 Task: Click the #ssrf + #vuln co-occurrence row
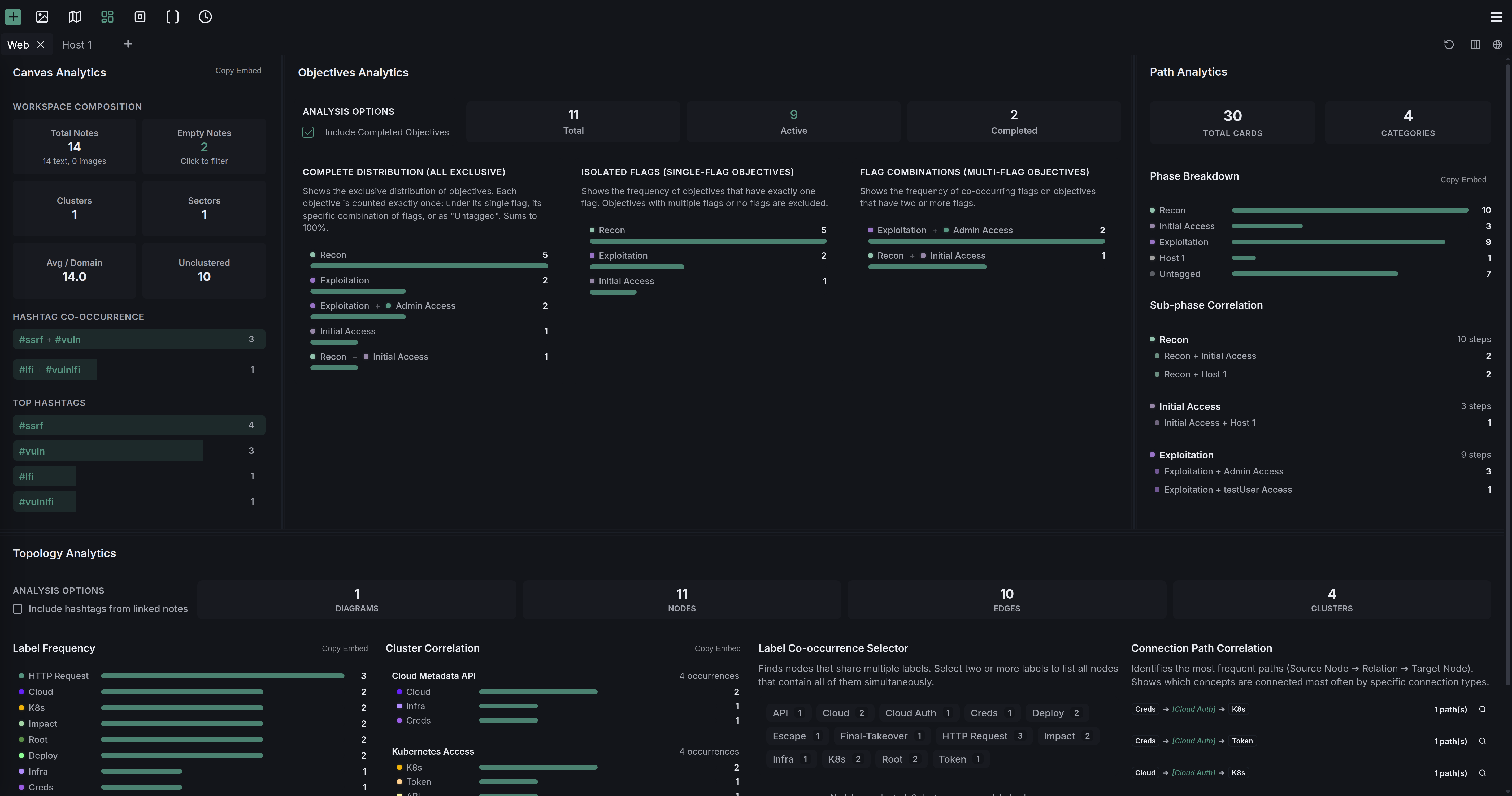pos(139,339)
